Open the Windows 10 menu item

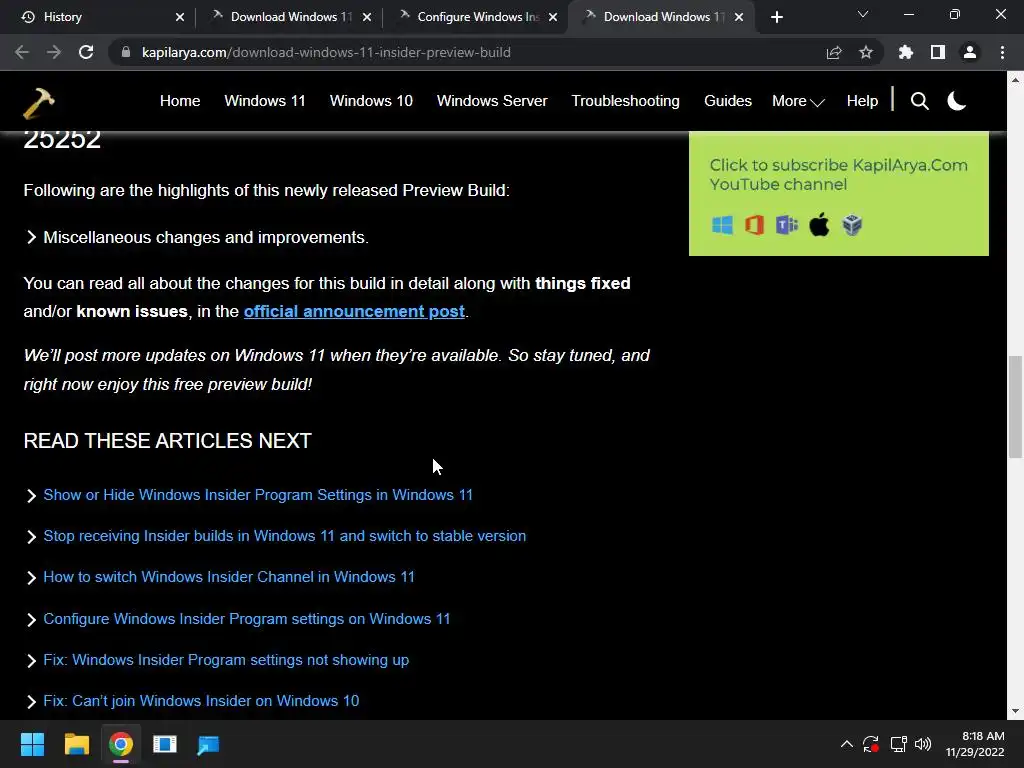tap(371, 101)
